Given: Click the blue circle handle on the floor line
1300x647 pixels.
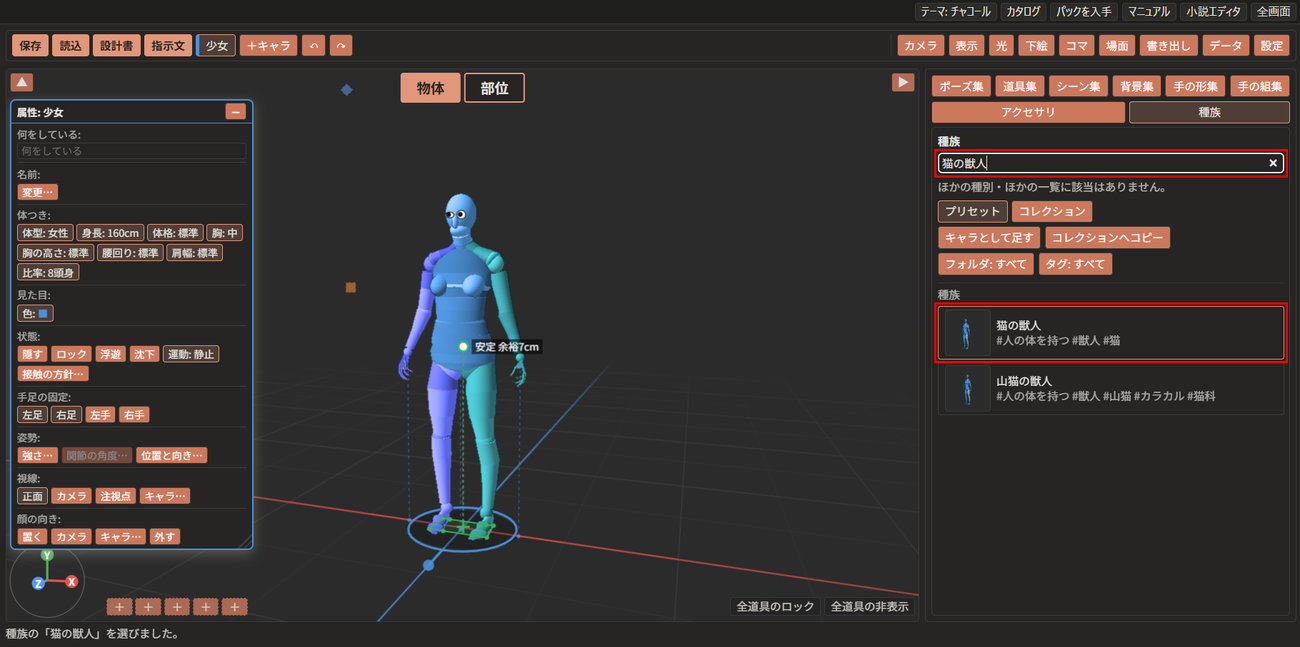Looking at the screenshot, I should [x=429, y=565].
